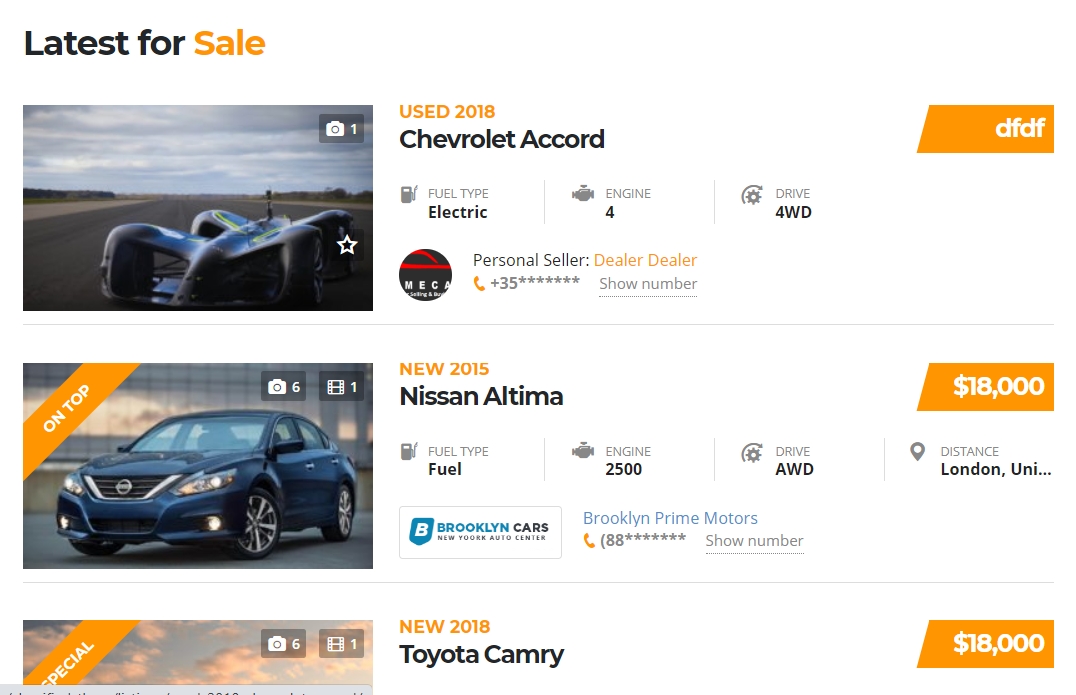The height and width of the screenshot is (695, 1076).
Task: Open the Chevrolet Accord listing title
Action: pos(502,139)
